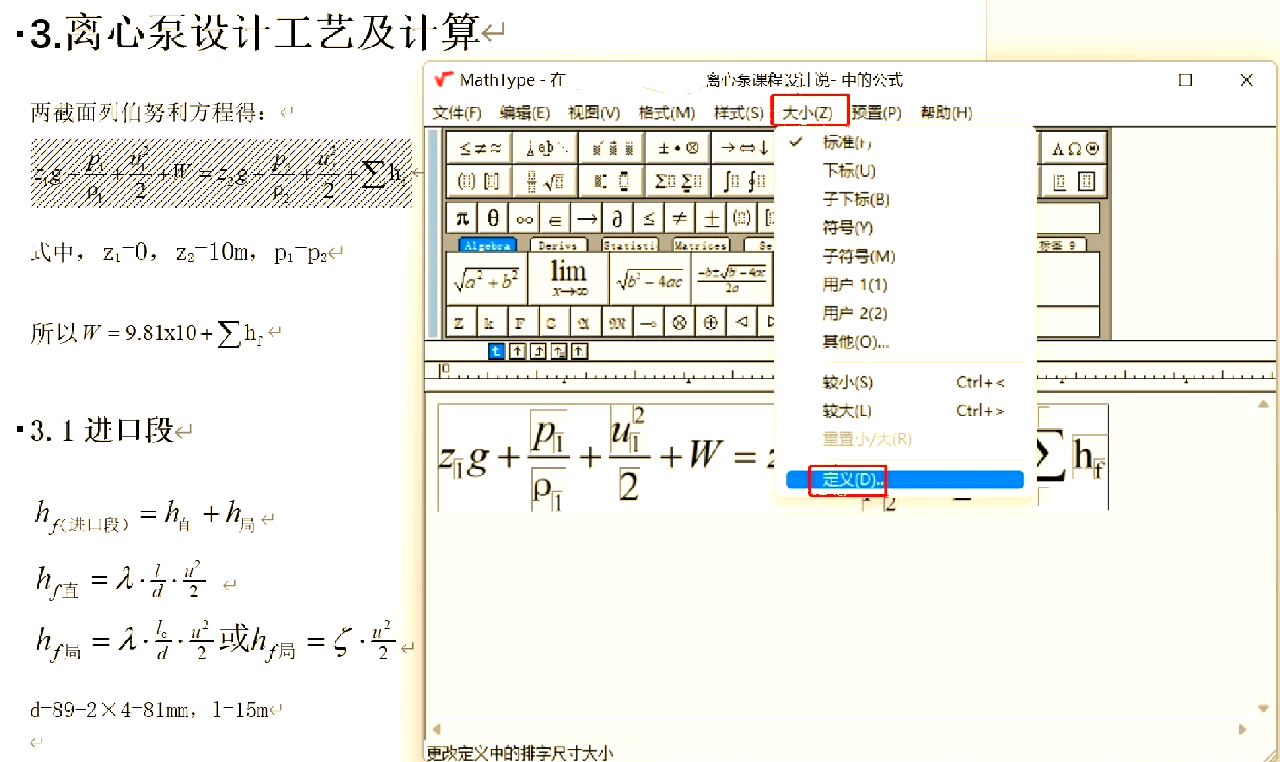Insert the circled plus symbol (⊕)
Viewport: 1280px width, 762px height.
tap(710, 323)
